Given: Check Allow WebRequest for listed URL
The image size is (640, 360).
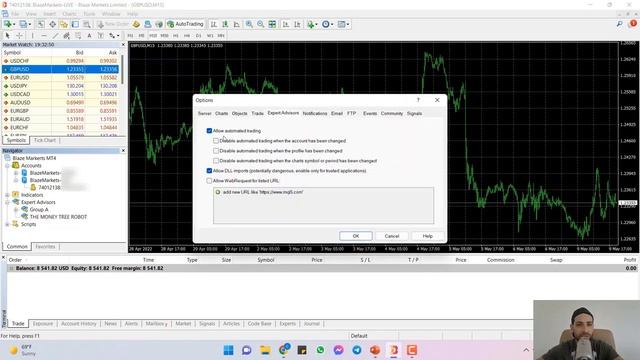Looking at the screenshot, I should pyautogui.click(x=209, y=181).
